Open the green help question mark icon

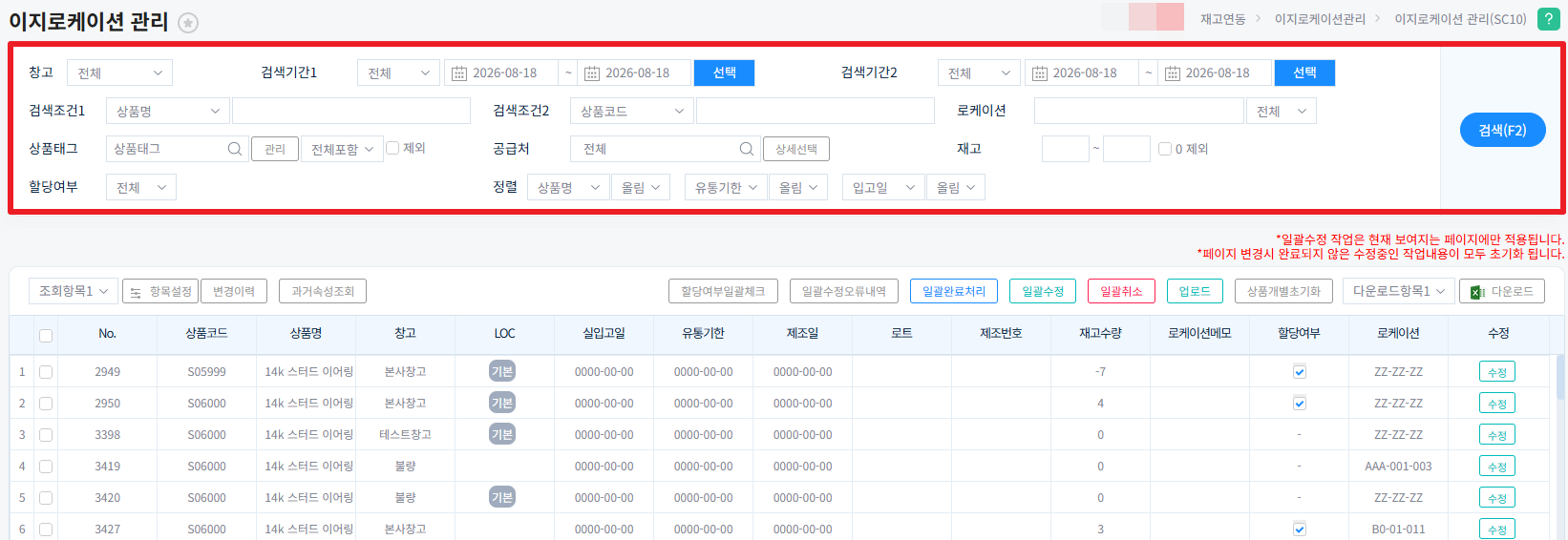pyautogui.click(x=1548, y=18)
